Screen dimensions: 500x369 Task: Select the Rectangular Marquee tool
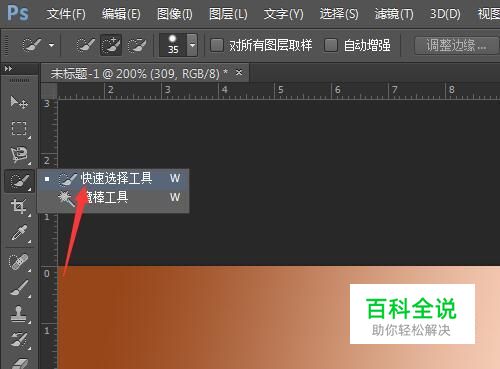click(x=19, y=128)
